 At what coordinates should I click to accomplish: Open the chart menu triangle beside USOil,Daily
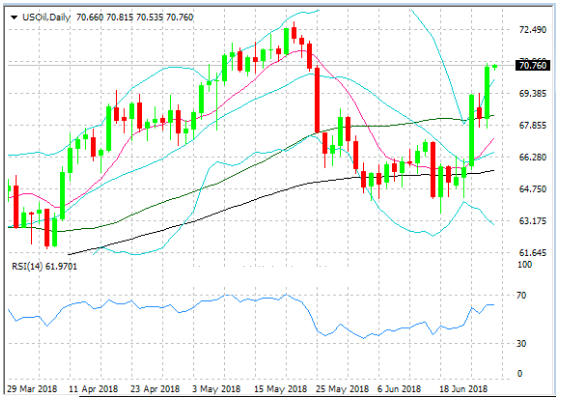point(14,17)
